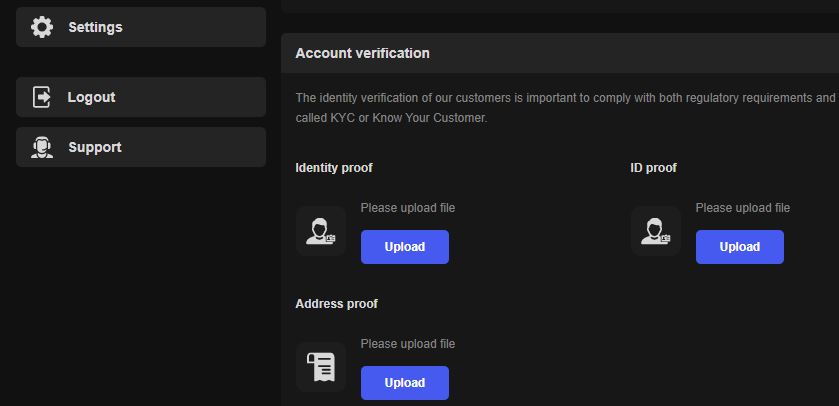Screen dimensions: 839x406
Task: Click 'Please upload file' under ID proof
Action: [x=743, y=208]
